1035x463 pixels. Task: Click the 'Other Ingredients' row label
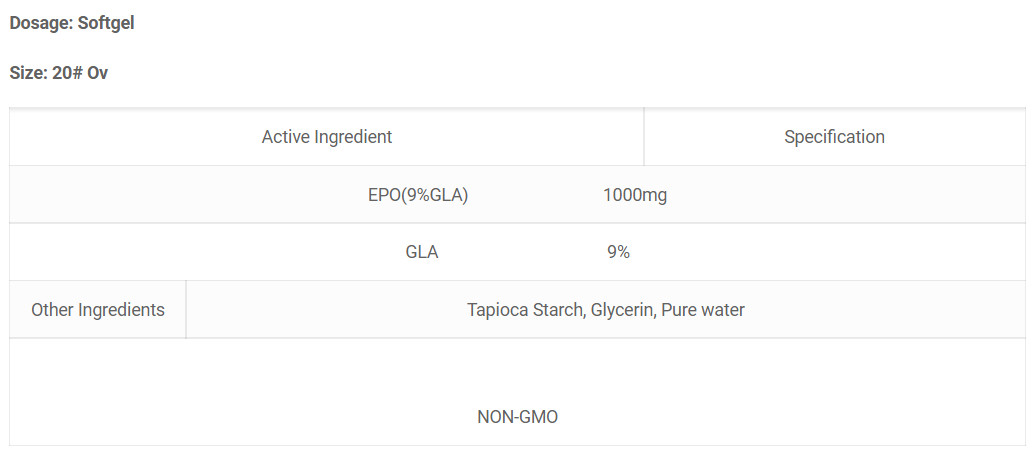point(98,310)
